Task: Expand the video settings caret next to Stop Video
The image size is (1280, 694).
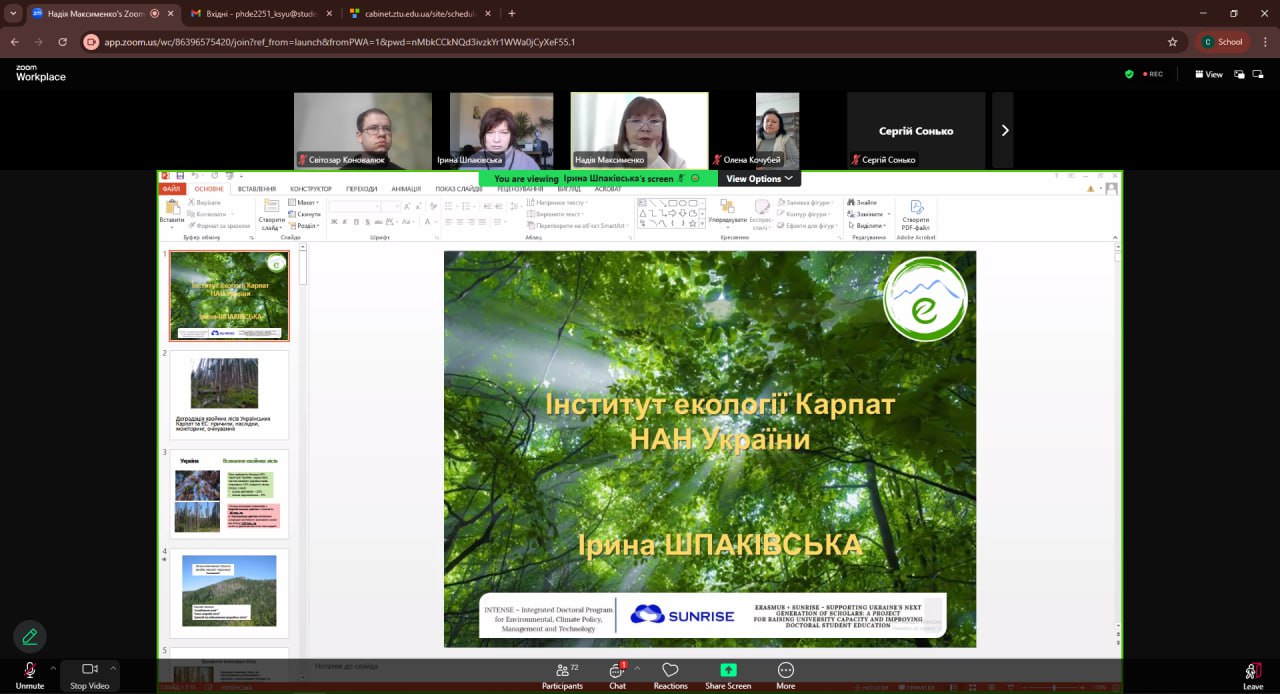Action: [x=113, y=668]
